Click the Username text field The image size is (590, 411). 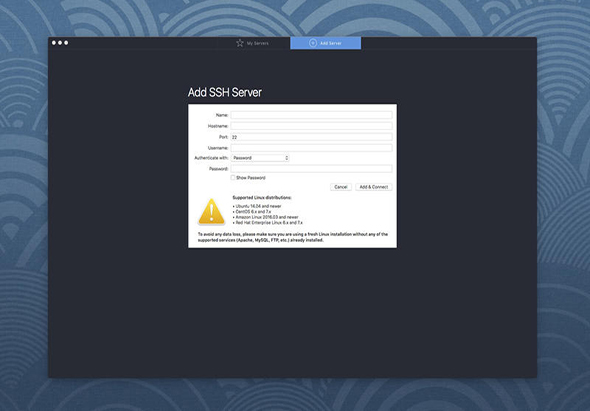tap(312, 148)
